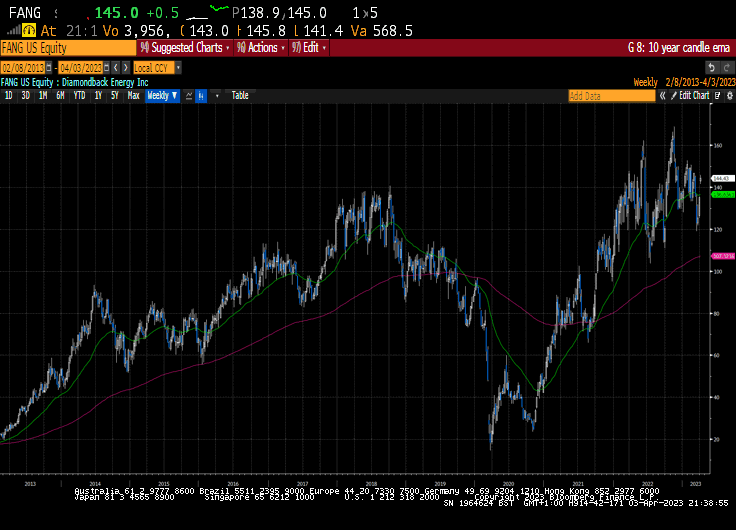Viewport: 736px width, 530px height.
Task: Switch to line chart style icon
Action: click(x=189, y=96)
